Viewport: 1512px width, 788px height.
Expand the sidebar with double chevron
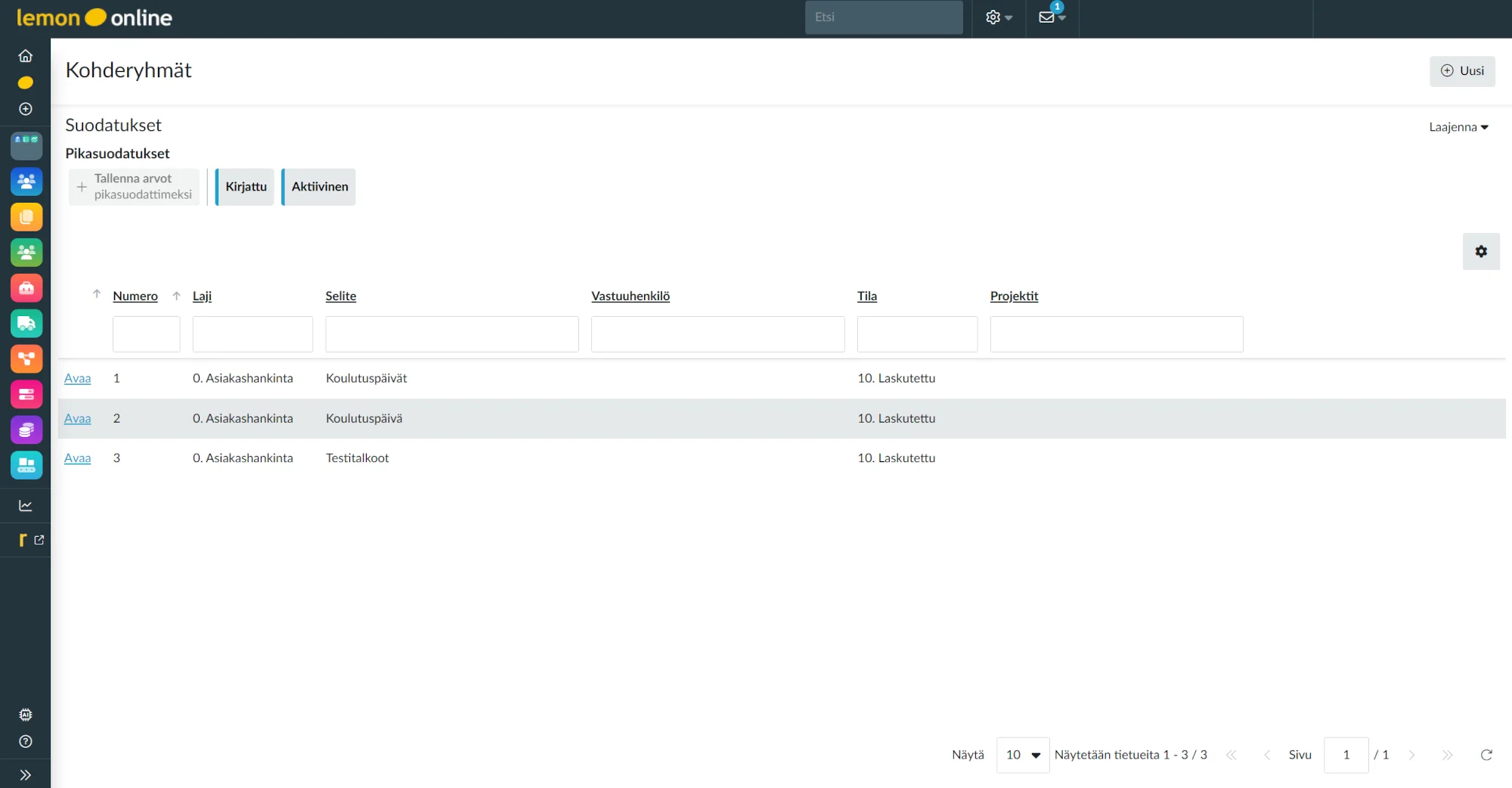click(26, 775)
